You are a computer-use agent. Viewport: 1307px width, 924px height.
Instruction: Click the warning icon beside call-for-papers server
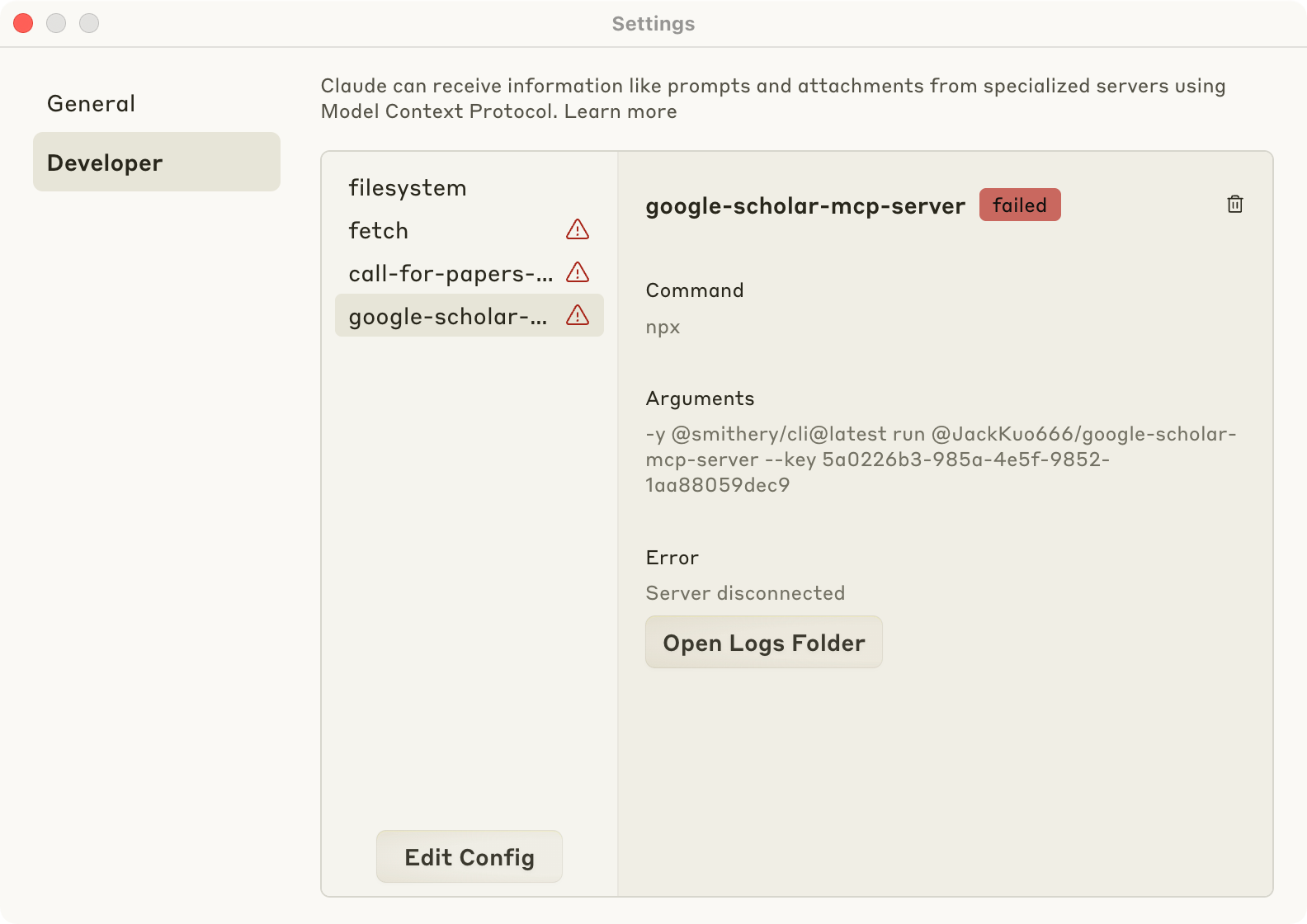(578, 273)
